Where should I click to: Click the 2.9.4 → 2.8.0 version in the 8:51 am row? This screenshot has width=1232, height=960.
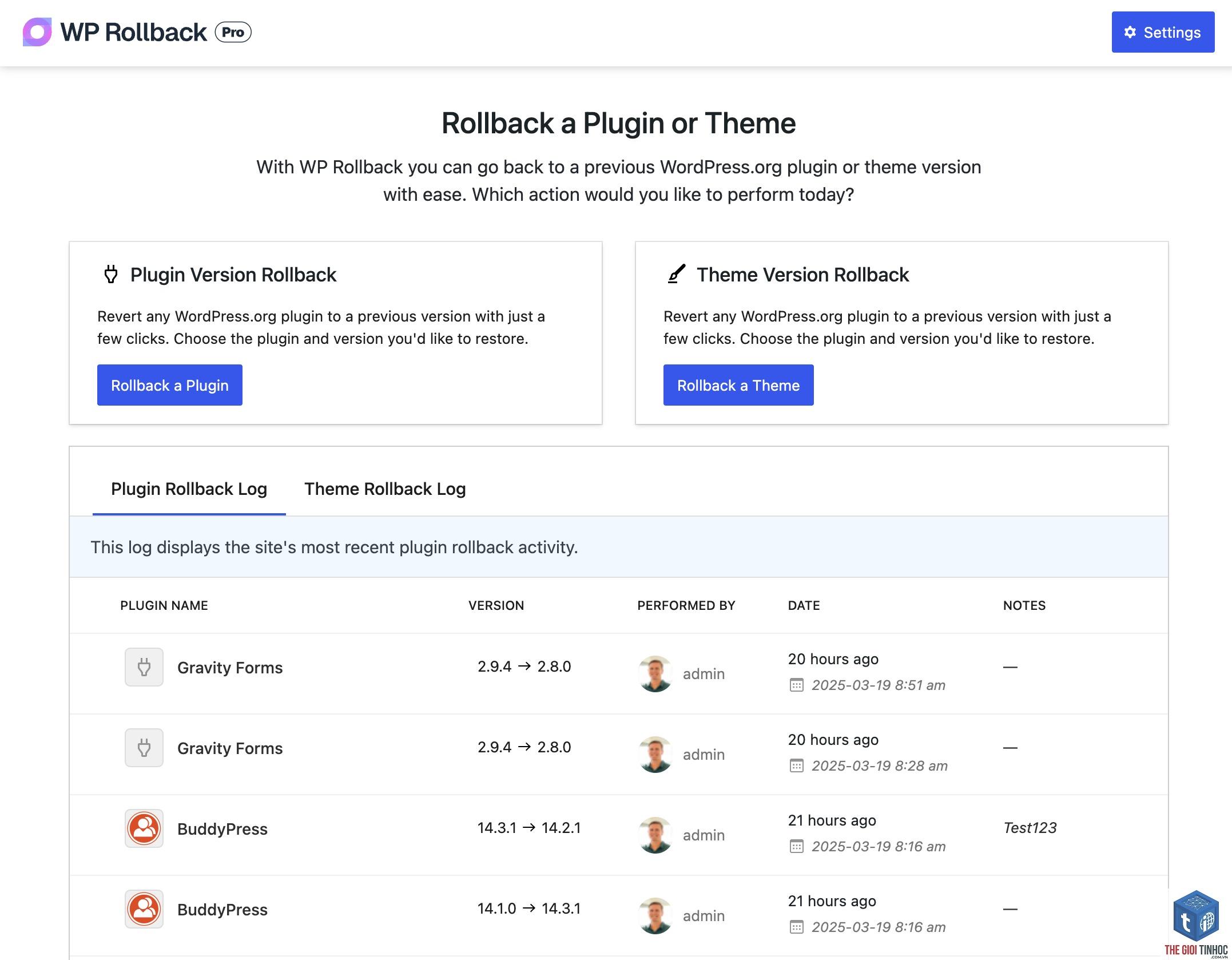point(524,667)
